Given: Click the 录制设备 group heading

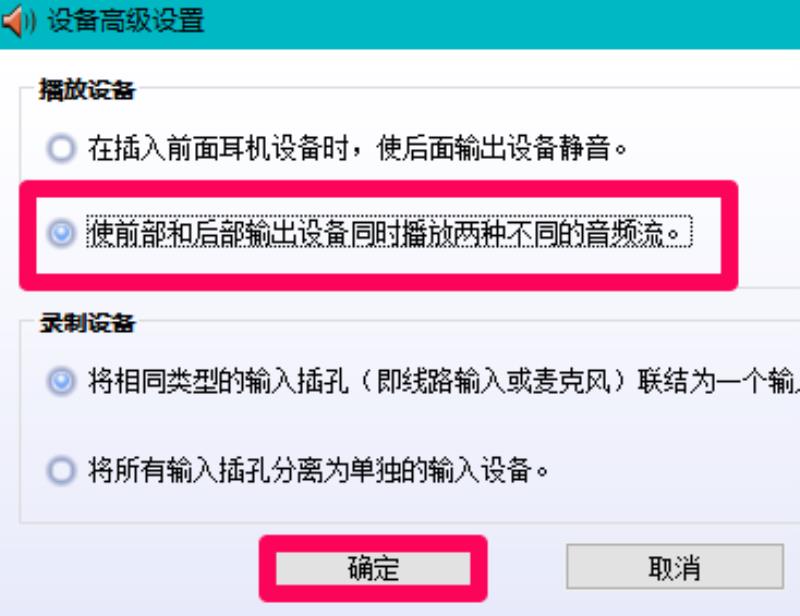Looking at the screenshot, I should (87, 323).
